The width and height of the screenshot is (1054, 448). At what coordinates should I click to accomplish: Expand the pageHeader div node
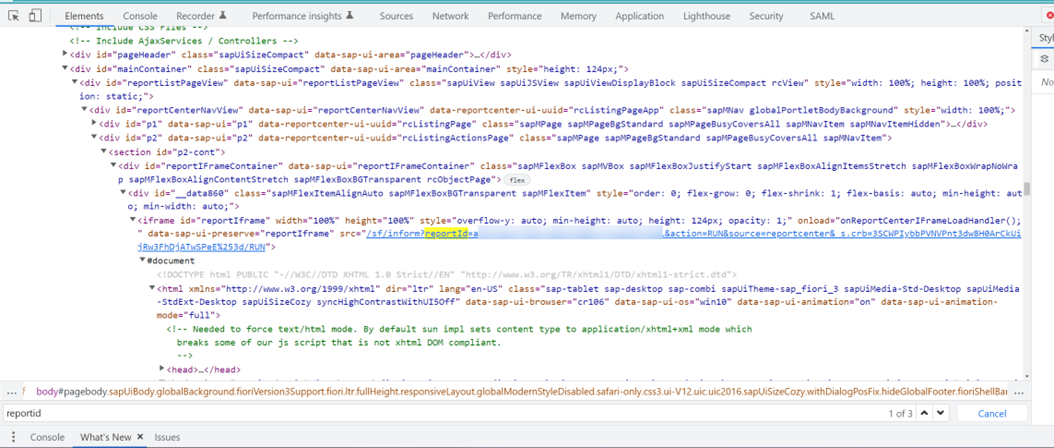(65, 54)
